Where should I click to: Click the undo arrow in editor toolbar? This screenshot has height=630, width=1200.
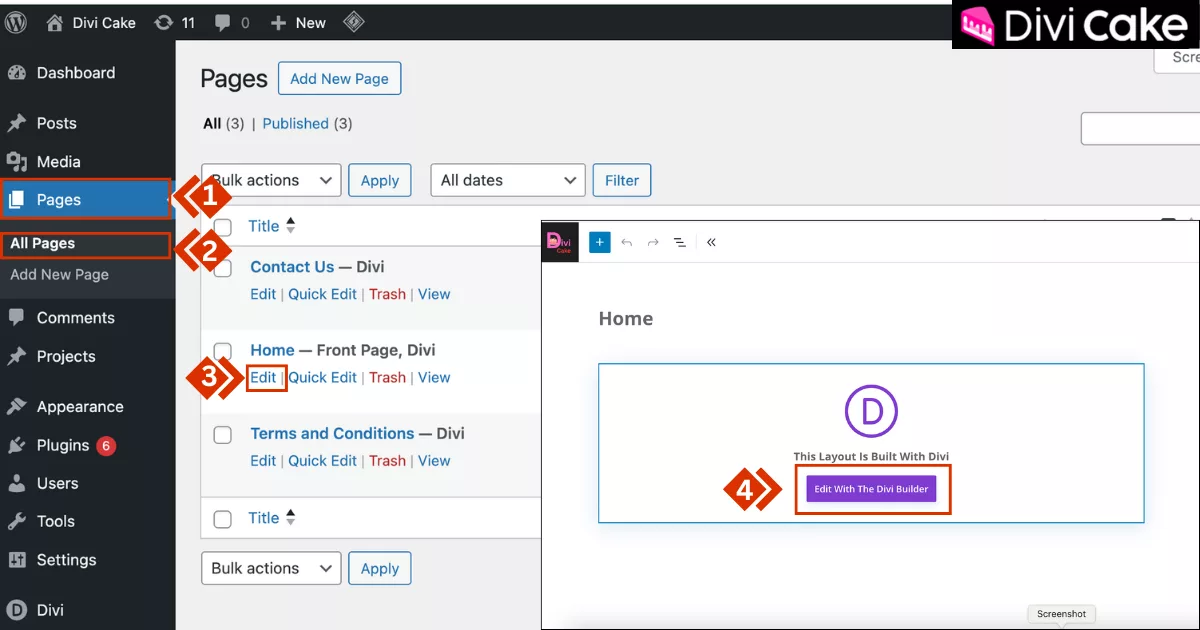pos(626,242)
